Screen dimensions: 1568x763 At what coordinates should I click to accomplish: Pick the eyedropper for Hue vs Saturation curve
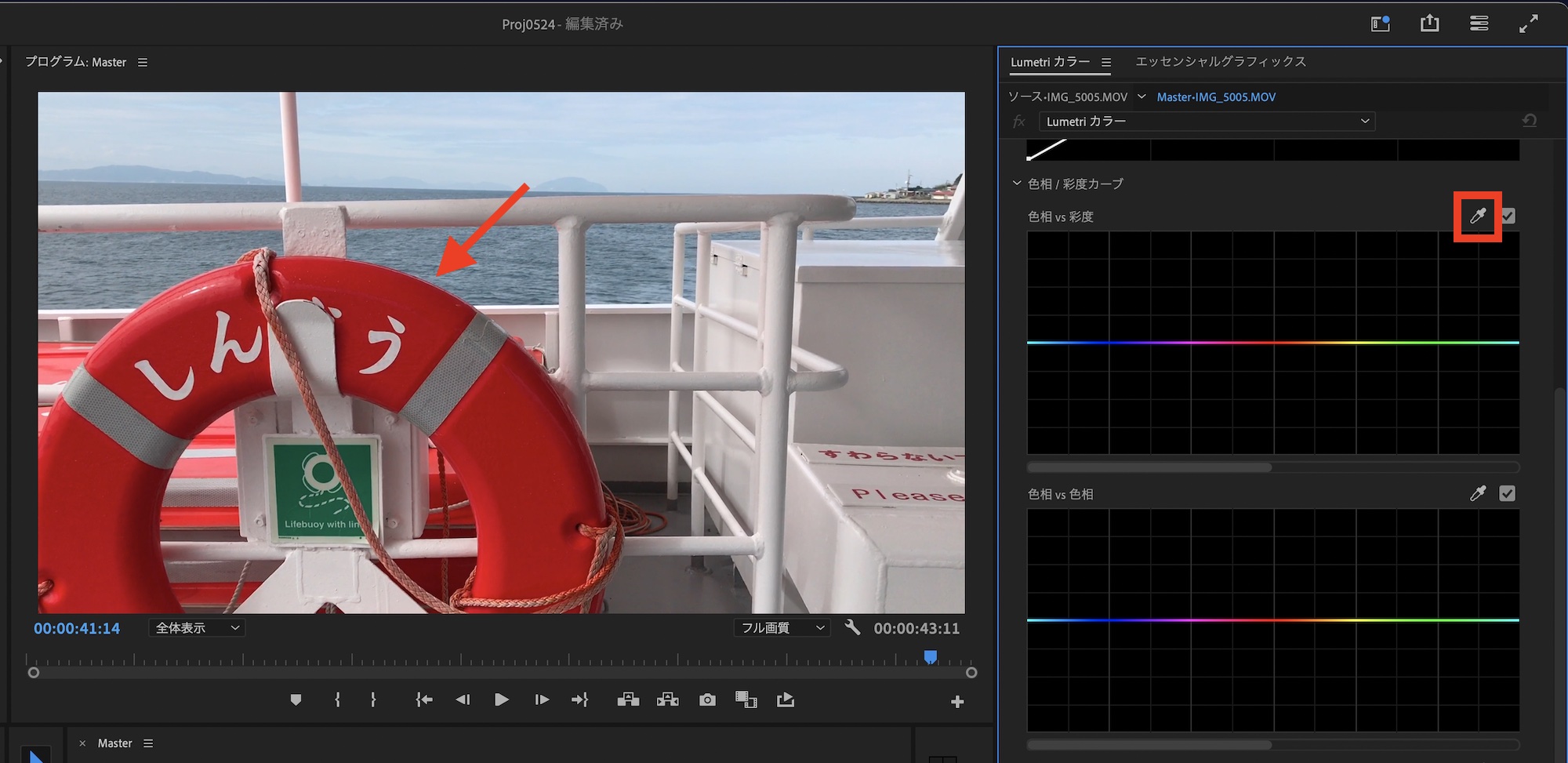[x=1478, y=216]
